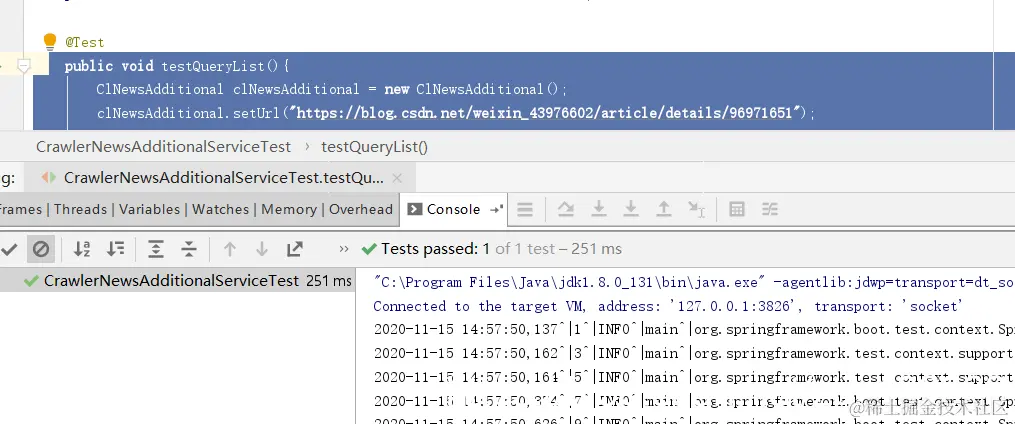This screenshot has height=424, width=1015.
Task: Click the Force Step Into icon
Action: click(630, 209)
